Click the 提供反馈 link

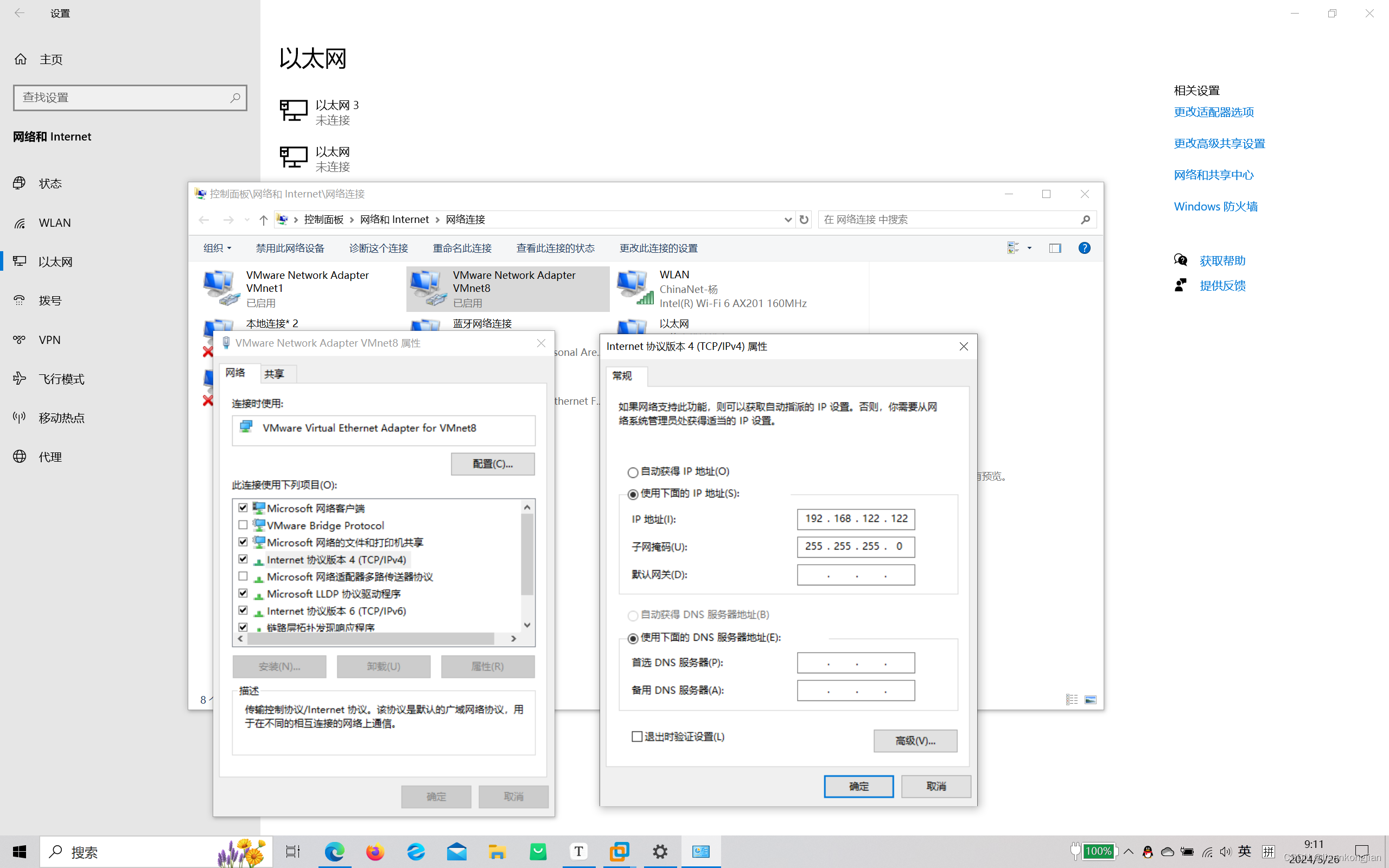1222,285
